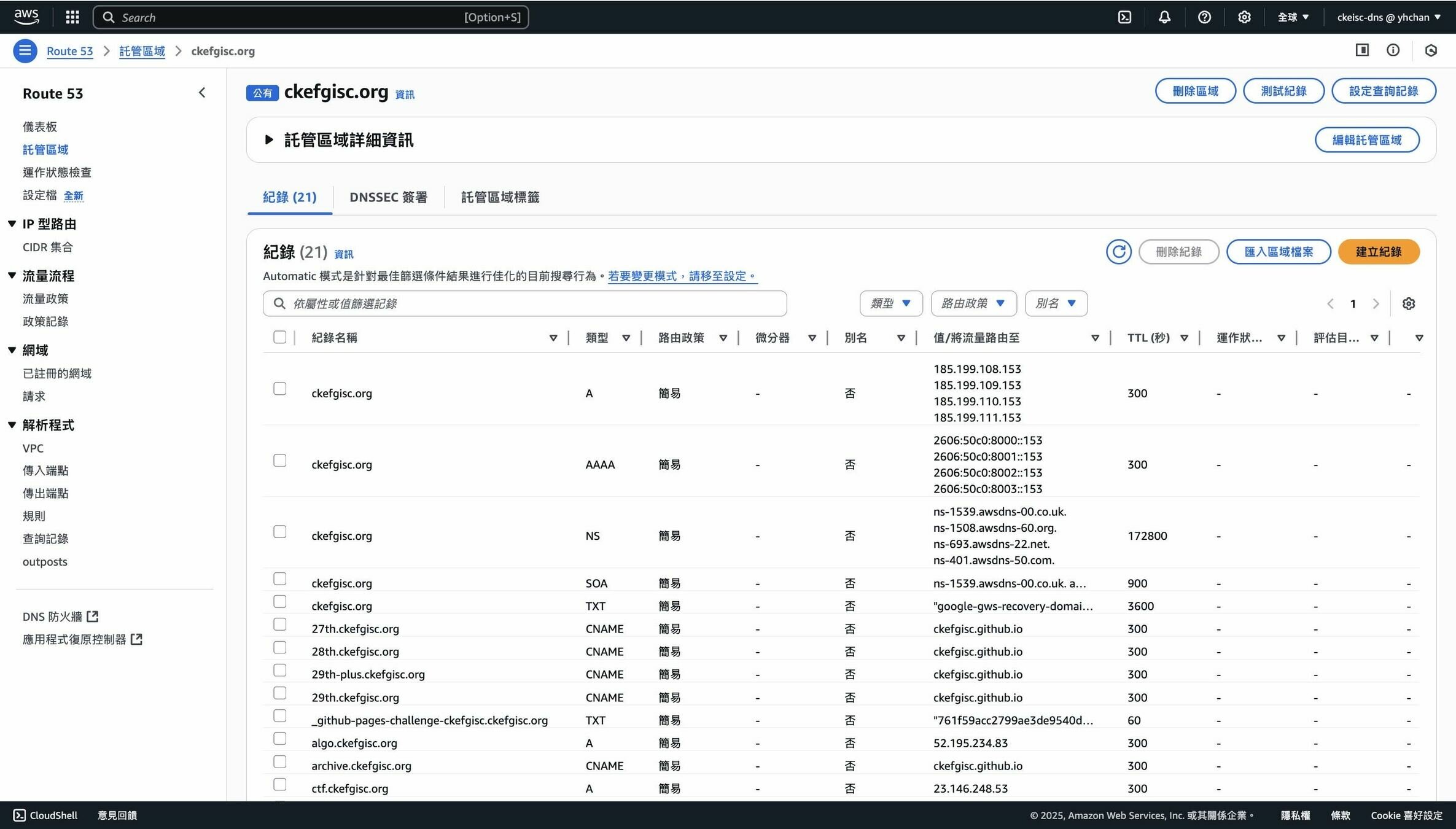Screen dimensions: 1456x829
Task: Switch to the DNSSEC 簽署 tab
Action: pos(388,197)
